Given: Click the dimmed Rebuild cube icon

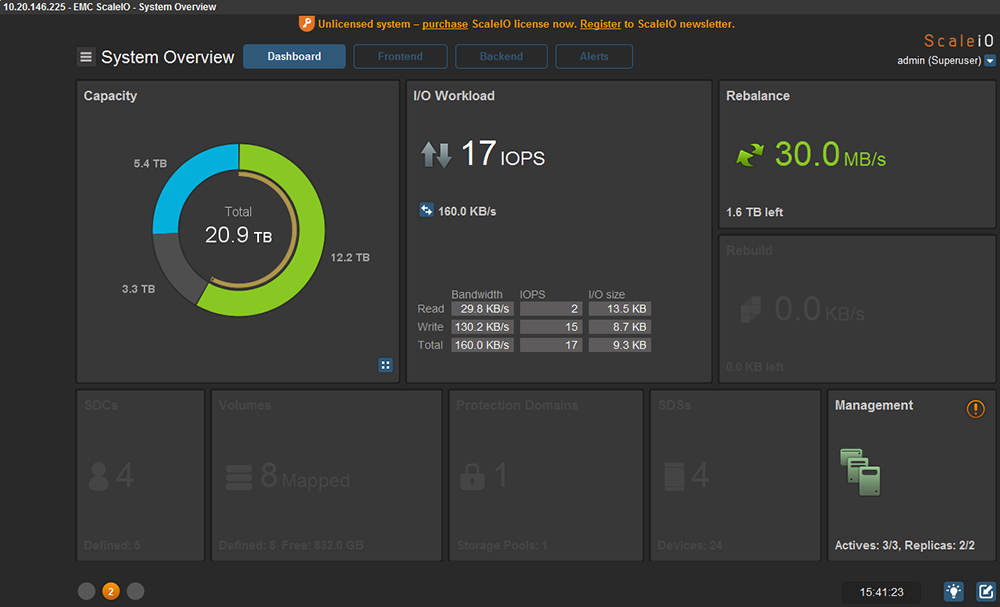Looking at the screenshot, I should point(751,309).
